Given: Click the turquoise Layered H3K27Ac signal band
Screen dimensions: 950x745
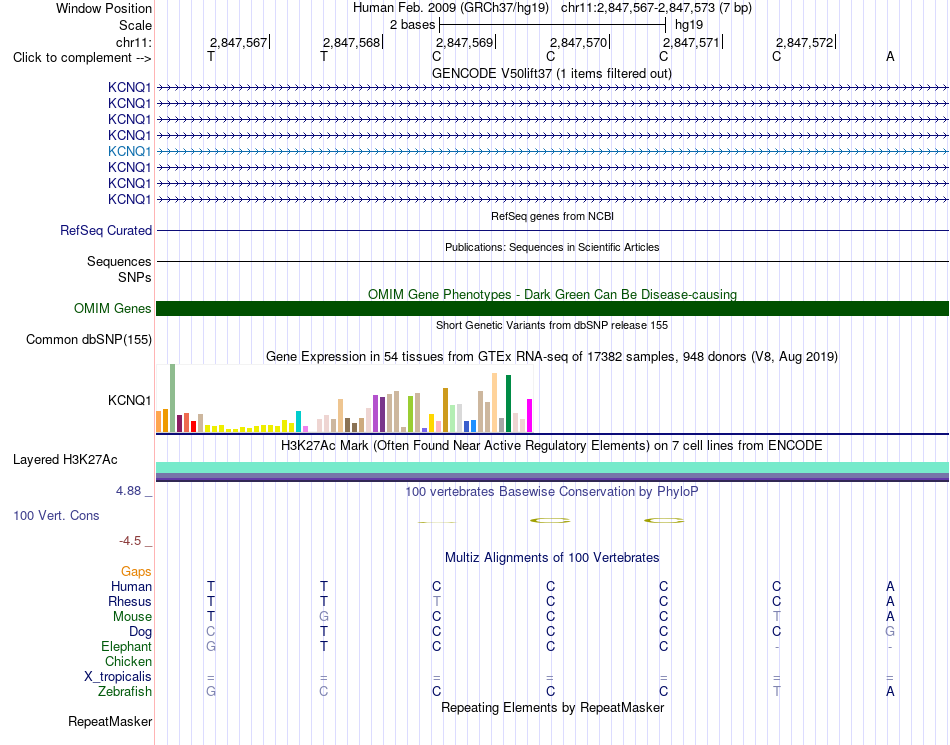Looking at the screenshot, I should (553, 468).
